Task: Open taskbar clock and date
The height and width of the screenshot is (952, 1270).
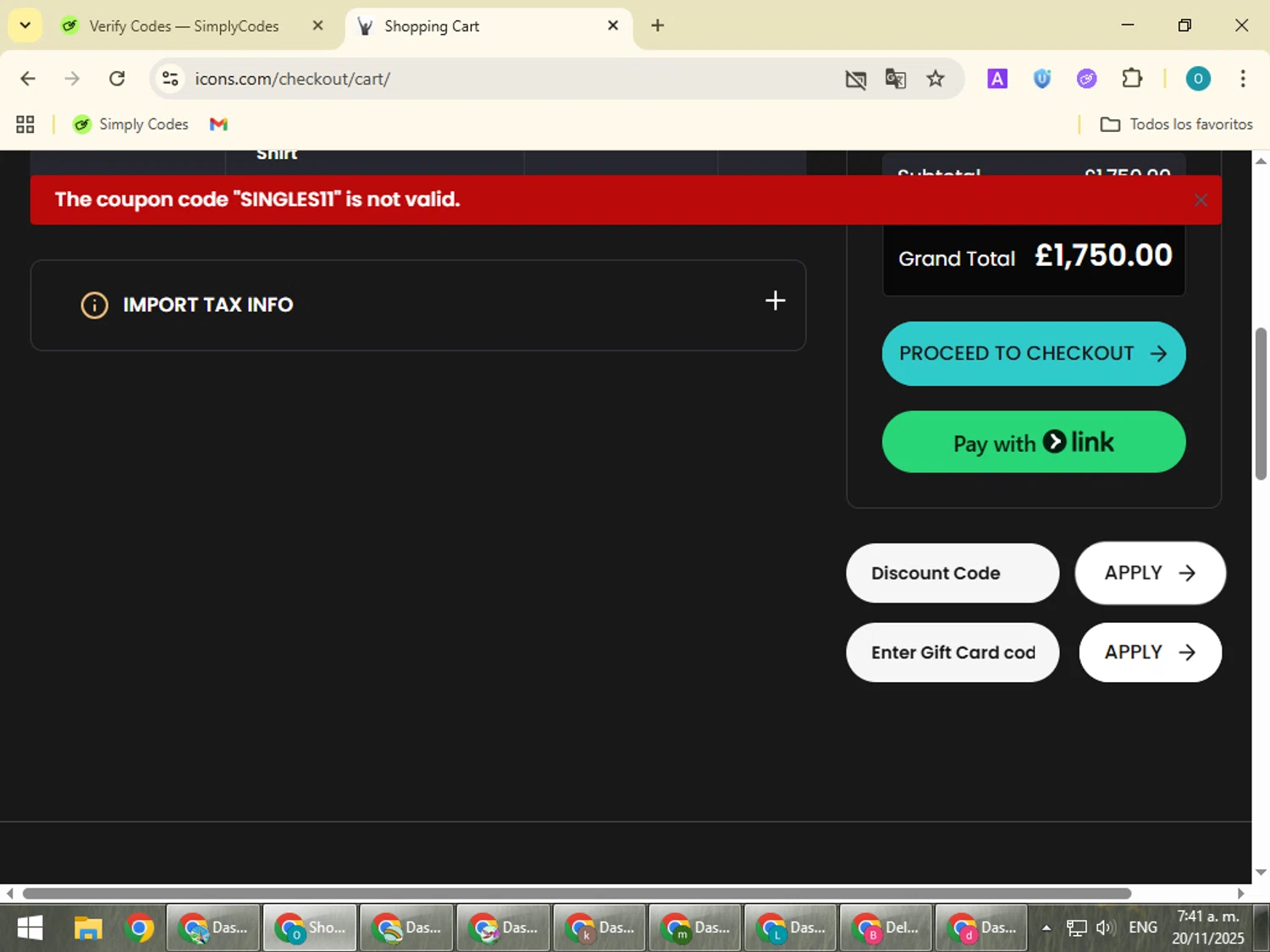Action: click(1208, 928)
